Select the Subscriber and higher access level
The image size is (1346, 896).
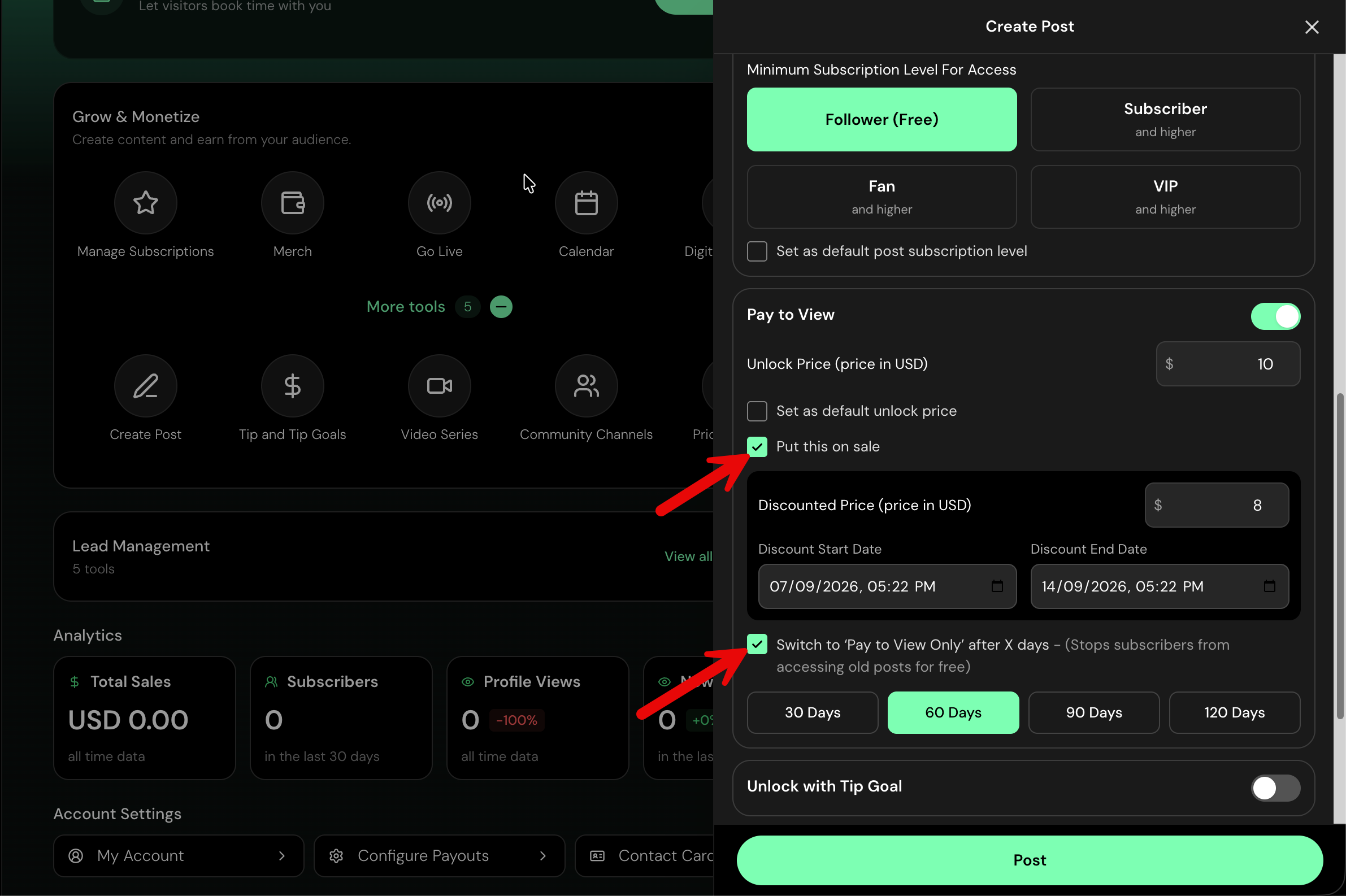(x=1165, y=119)
